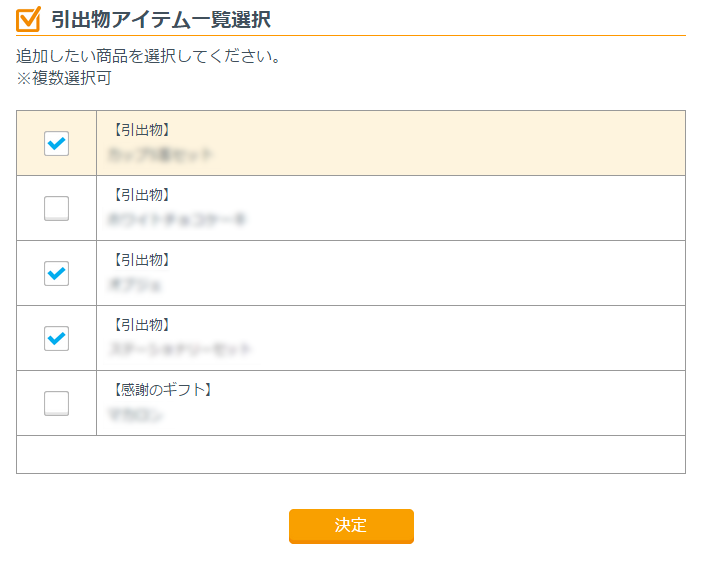The width and height of the screenshot is (701, 567).
Task: Select the blurred item name in the second row
Action: pos(176,219)
